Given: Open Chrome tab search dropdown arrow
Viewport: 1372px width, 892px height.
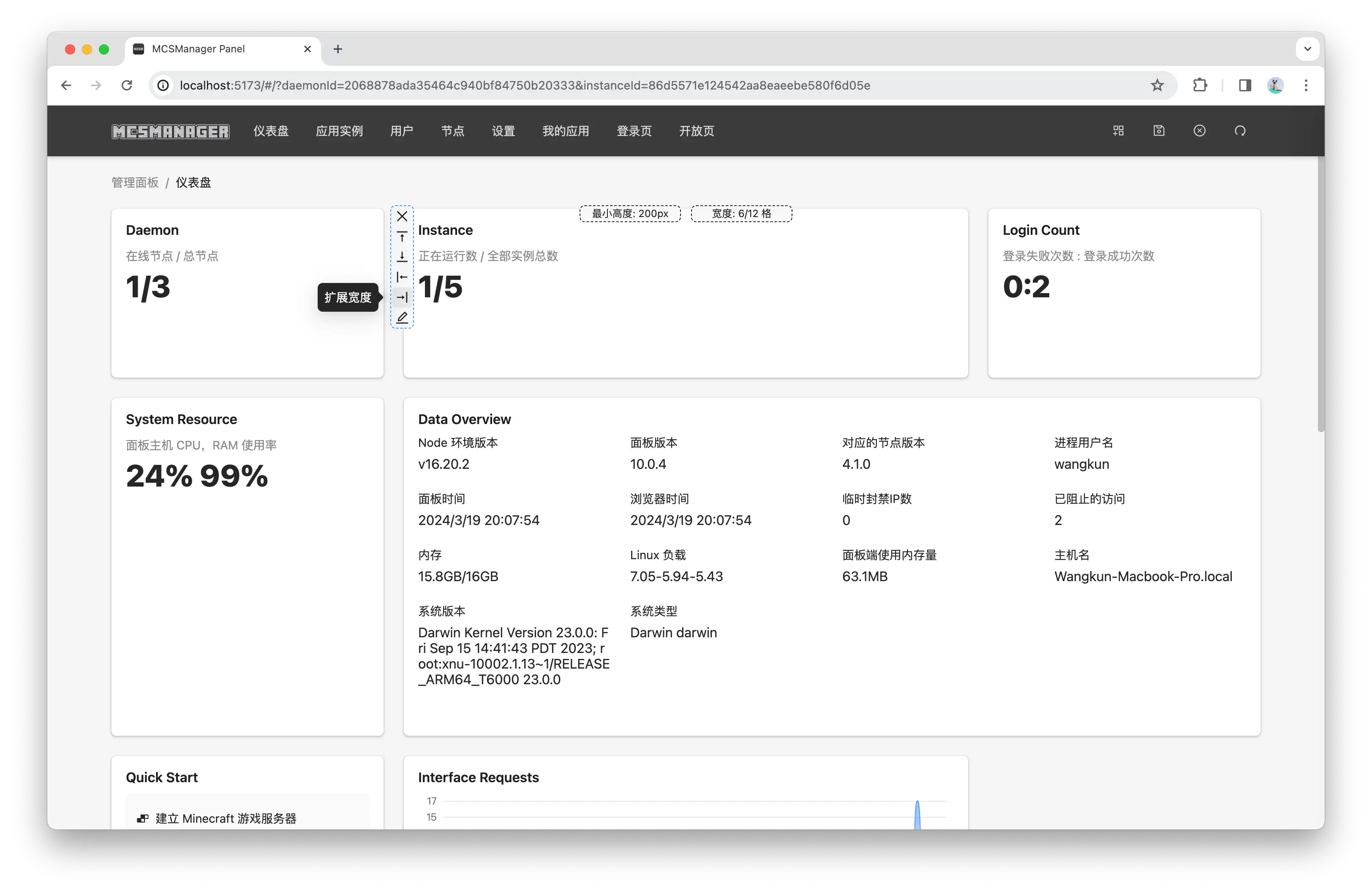Looking at the screenshot, I should [1307, 49].
